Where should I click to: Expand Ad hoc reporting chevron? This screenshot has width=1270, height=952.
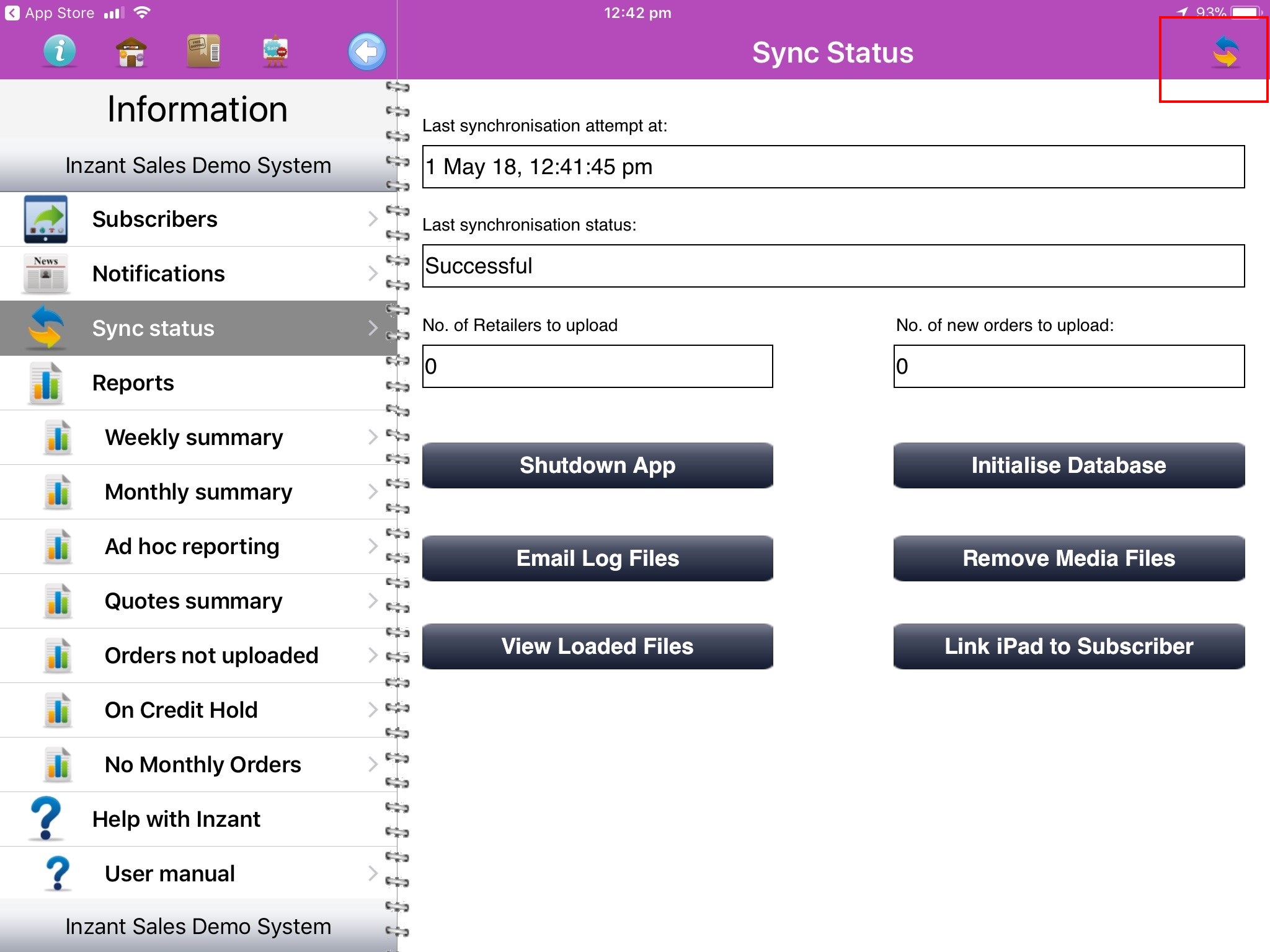pos(372,546)
